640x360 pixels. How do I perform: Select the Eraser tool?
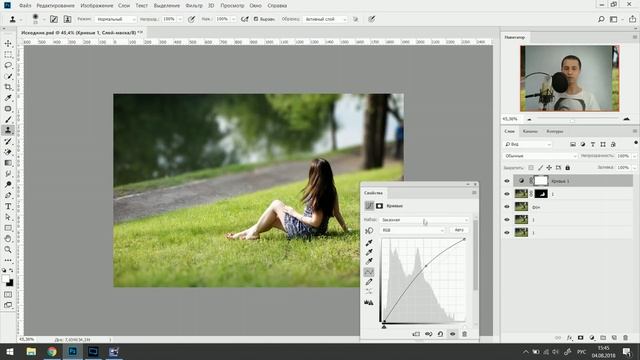8,152
